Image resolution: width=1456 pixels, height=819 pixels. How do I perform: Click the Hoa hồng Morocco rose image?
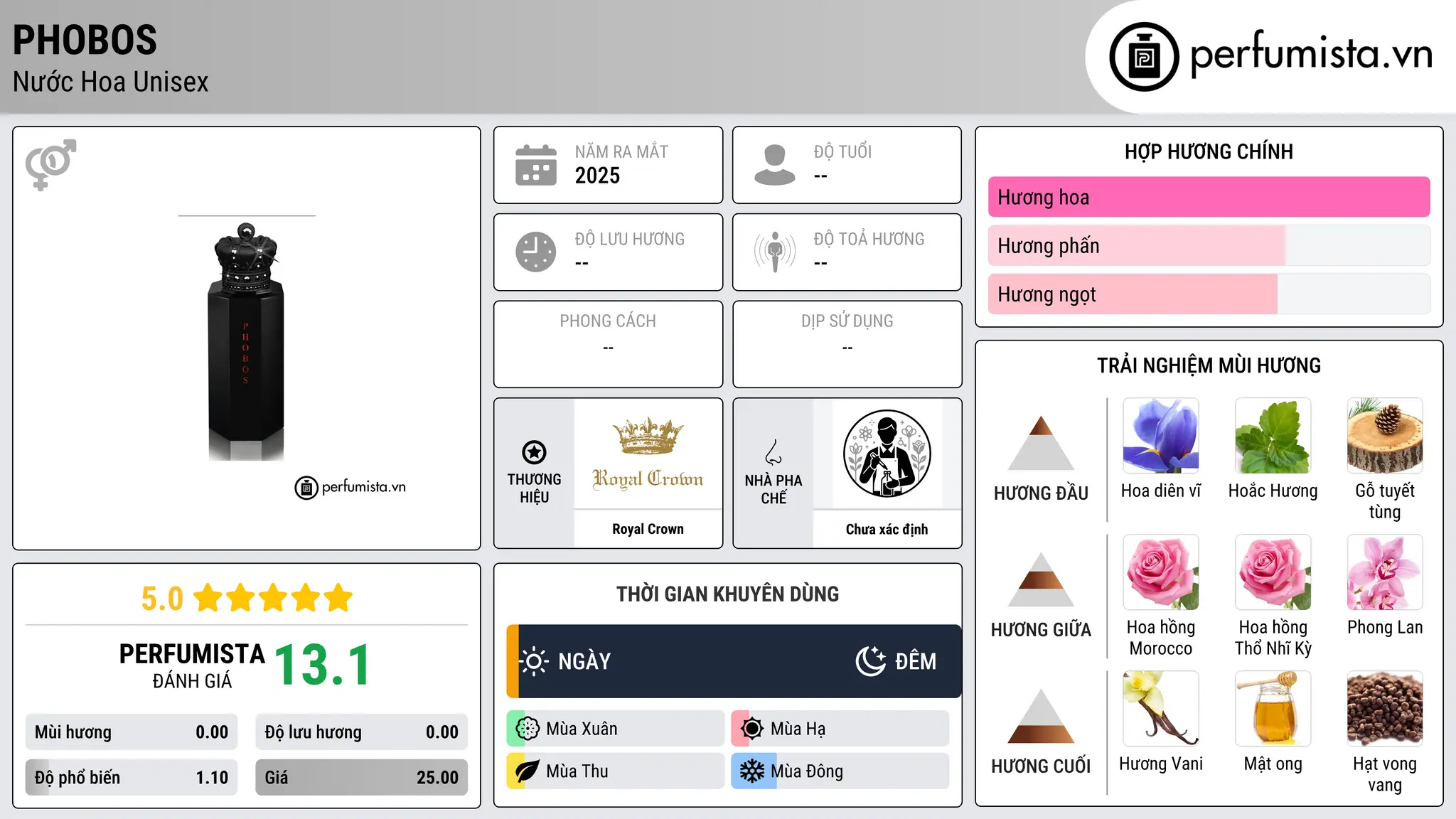1161,572
